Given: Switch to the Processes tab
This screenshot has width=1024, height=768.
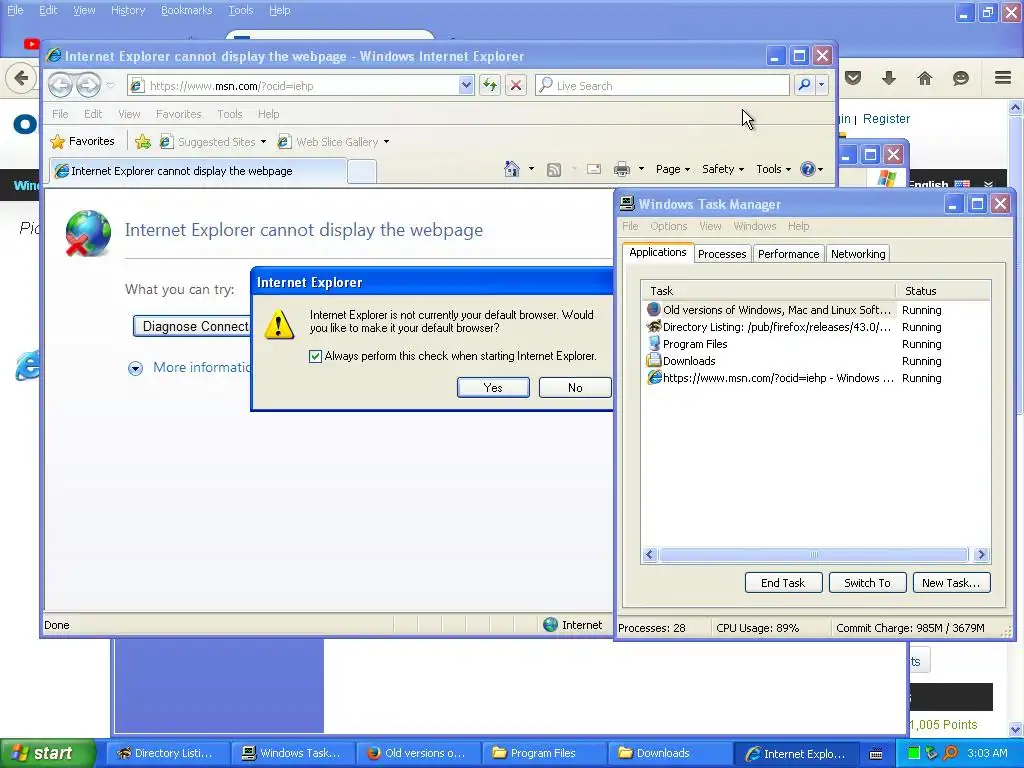Looking at the screenshot, I should 722,253.
